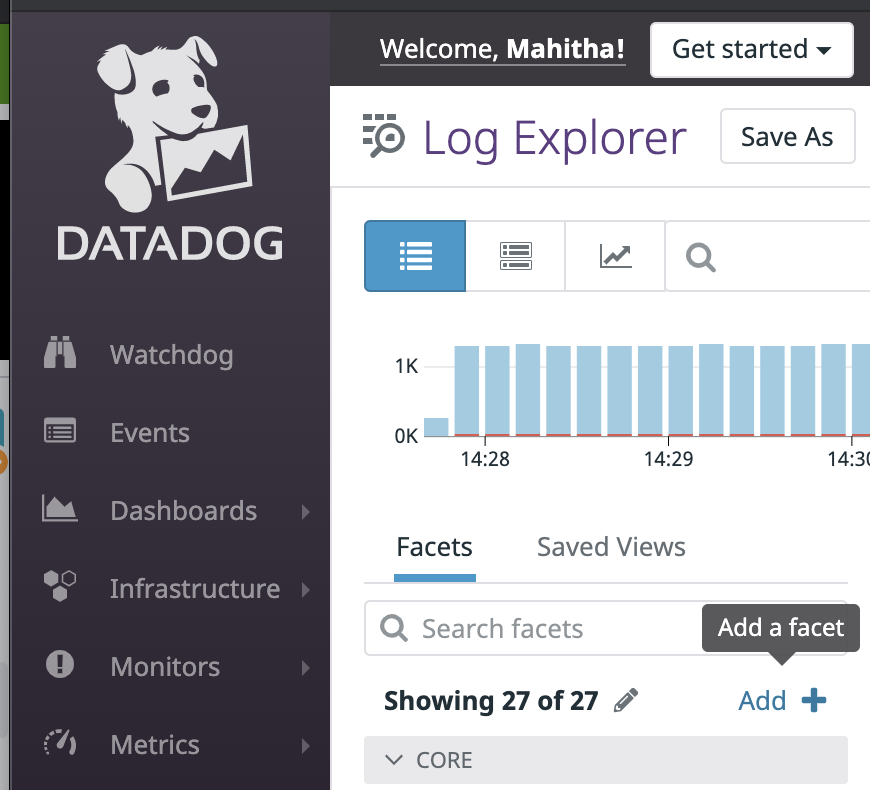Click the Save As button
The width and height of the screenshot is (870, 790).
tap(787, 137)
